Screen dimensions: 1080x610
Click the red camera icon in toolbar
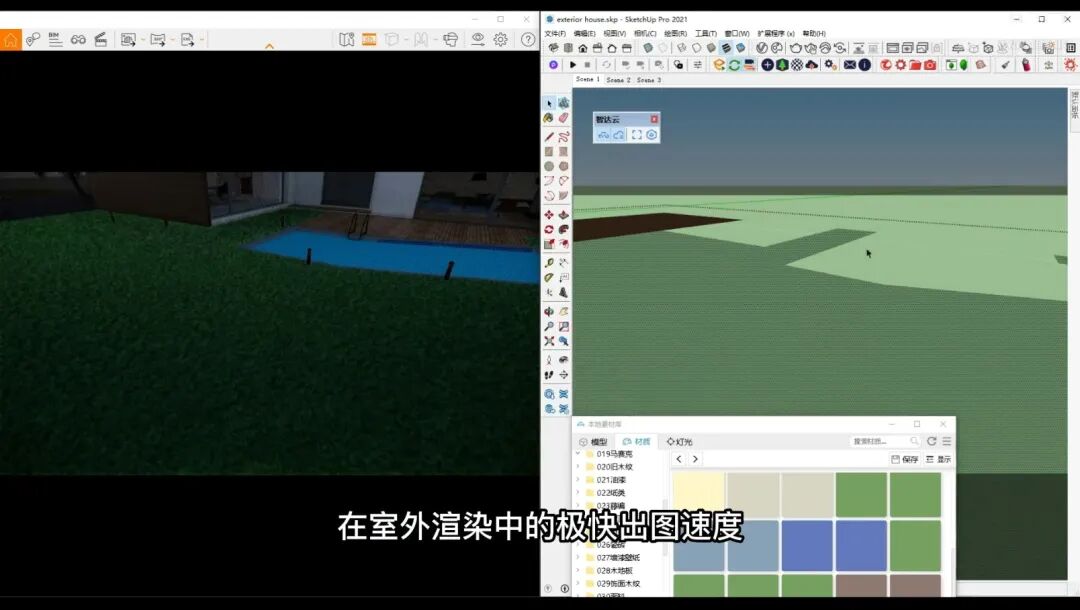pyautogui.click(x=931, y=65)
